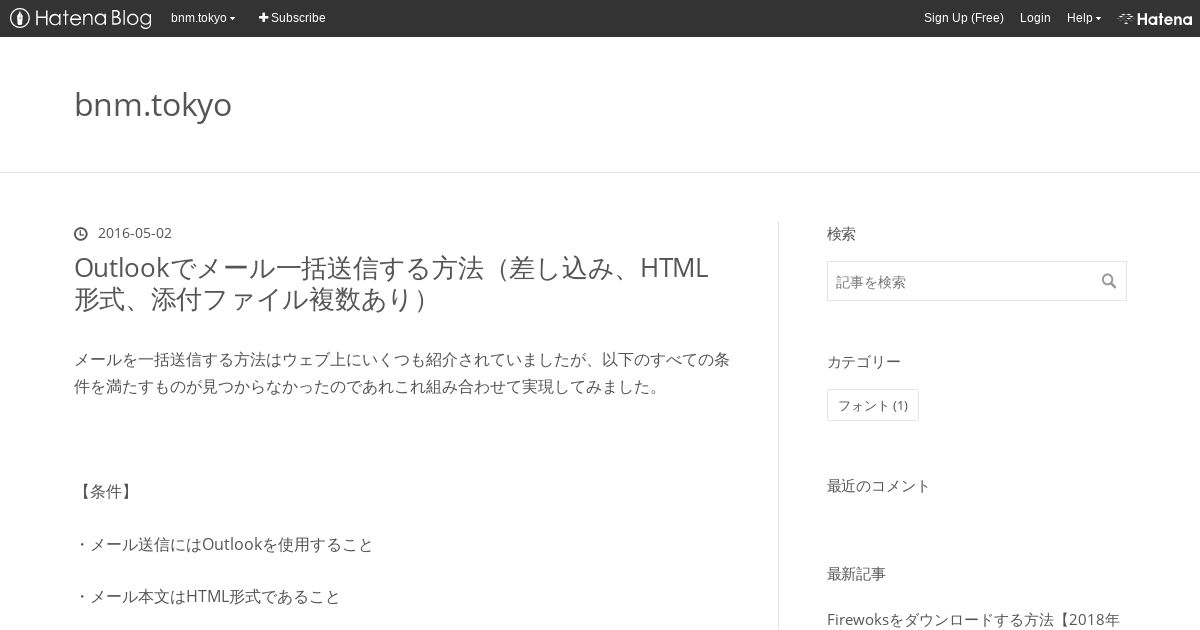Open the bnm.tokyo blog title

pyautogui.click(x=153, y=105)
